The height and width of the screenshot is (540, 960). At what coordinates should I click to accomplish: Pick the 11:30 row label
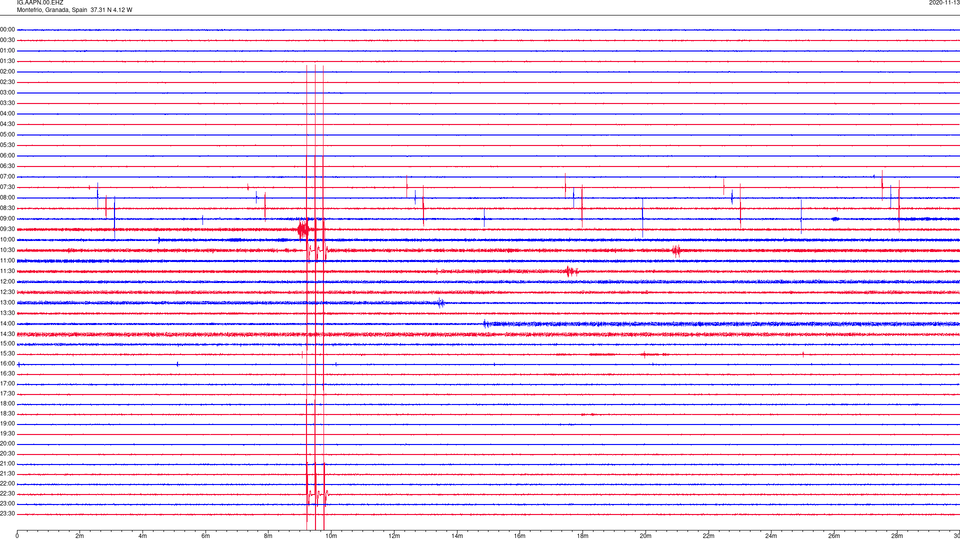tap(7, 271)
